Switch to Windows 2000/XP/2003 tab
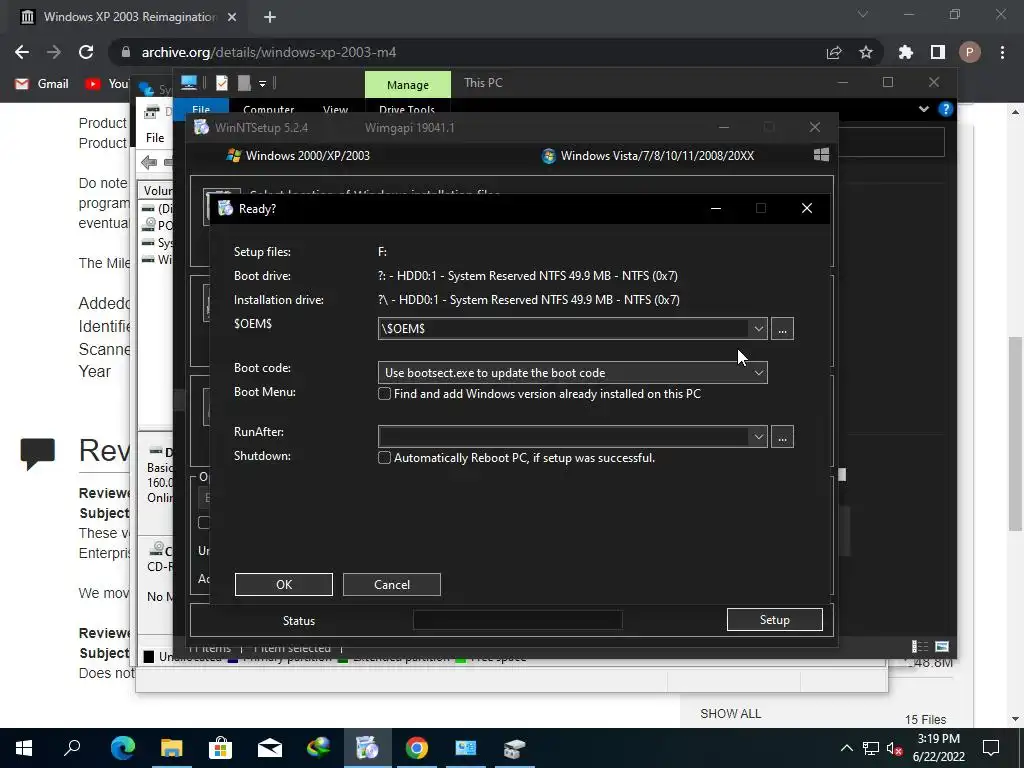1024x768 pixels. (298, 155)
